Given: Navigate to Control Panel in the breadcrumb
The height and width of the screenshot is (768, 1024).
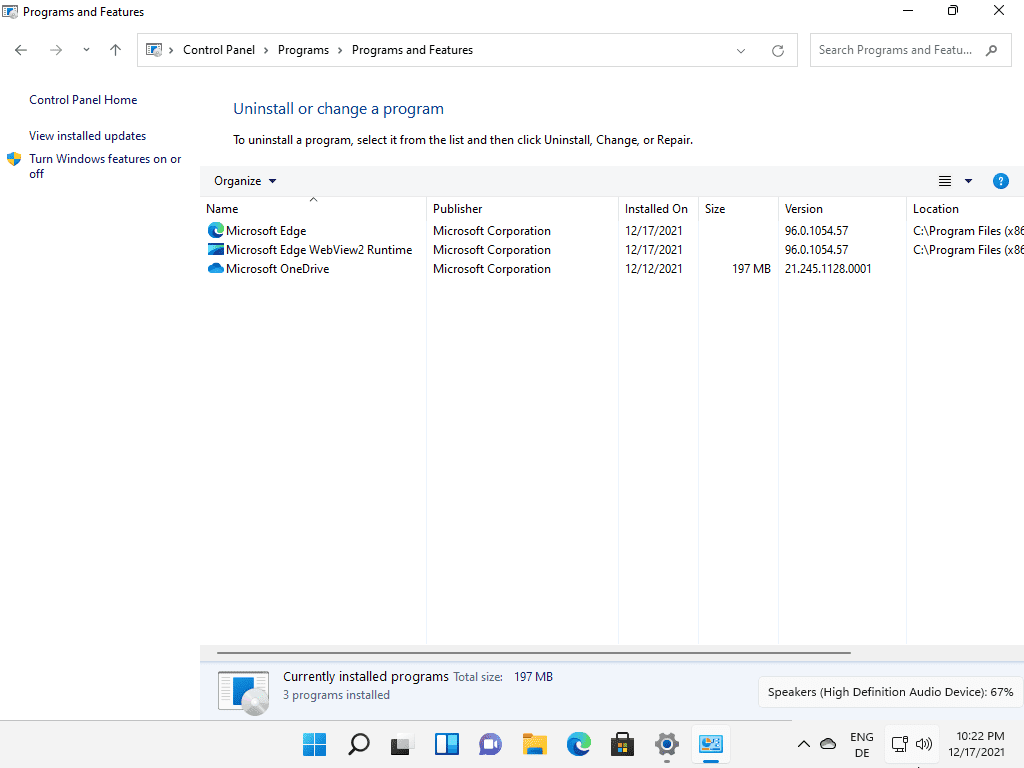Looking at the screenshot, I should 220,49.
